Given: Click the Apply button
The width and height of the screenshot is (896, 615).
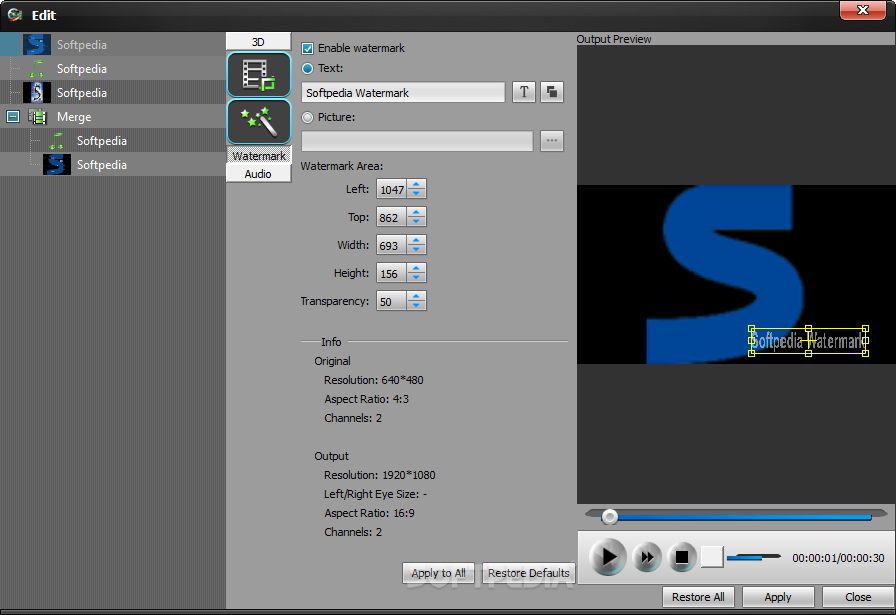Looking at the screenshot, I should [778, 597].
